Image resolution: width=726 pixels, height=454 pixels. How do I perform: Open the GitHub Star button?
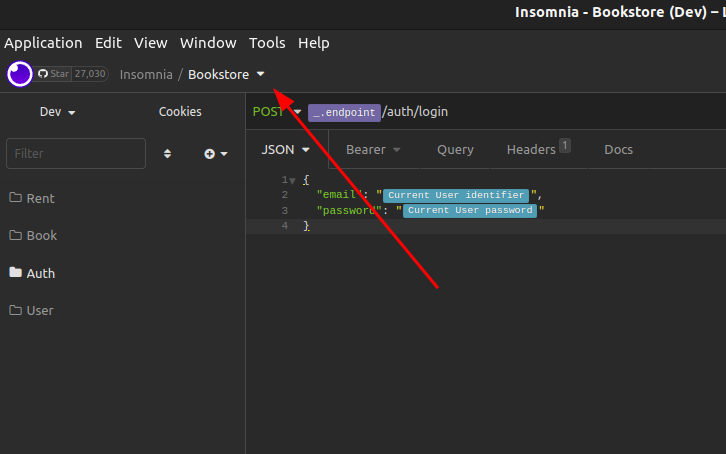tap(54, 74)
